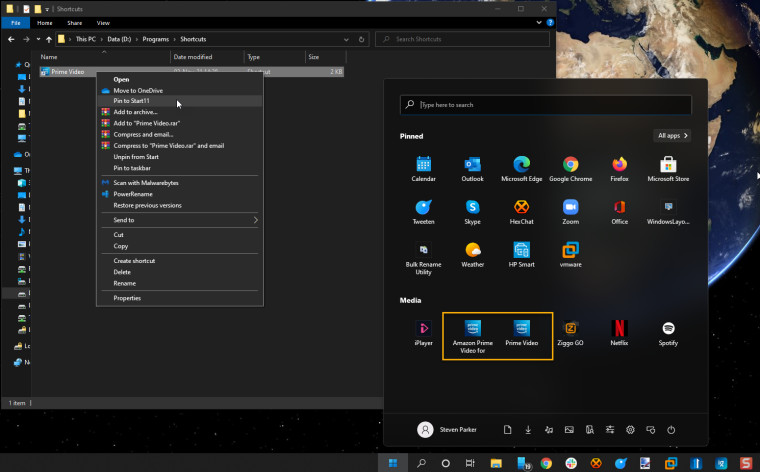Screen dimensions: 760x472
Task: Open Amazon Prime Video for Windows tile
Action: [x=472, y=336]
